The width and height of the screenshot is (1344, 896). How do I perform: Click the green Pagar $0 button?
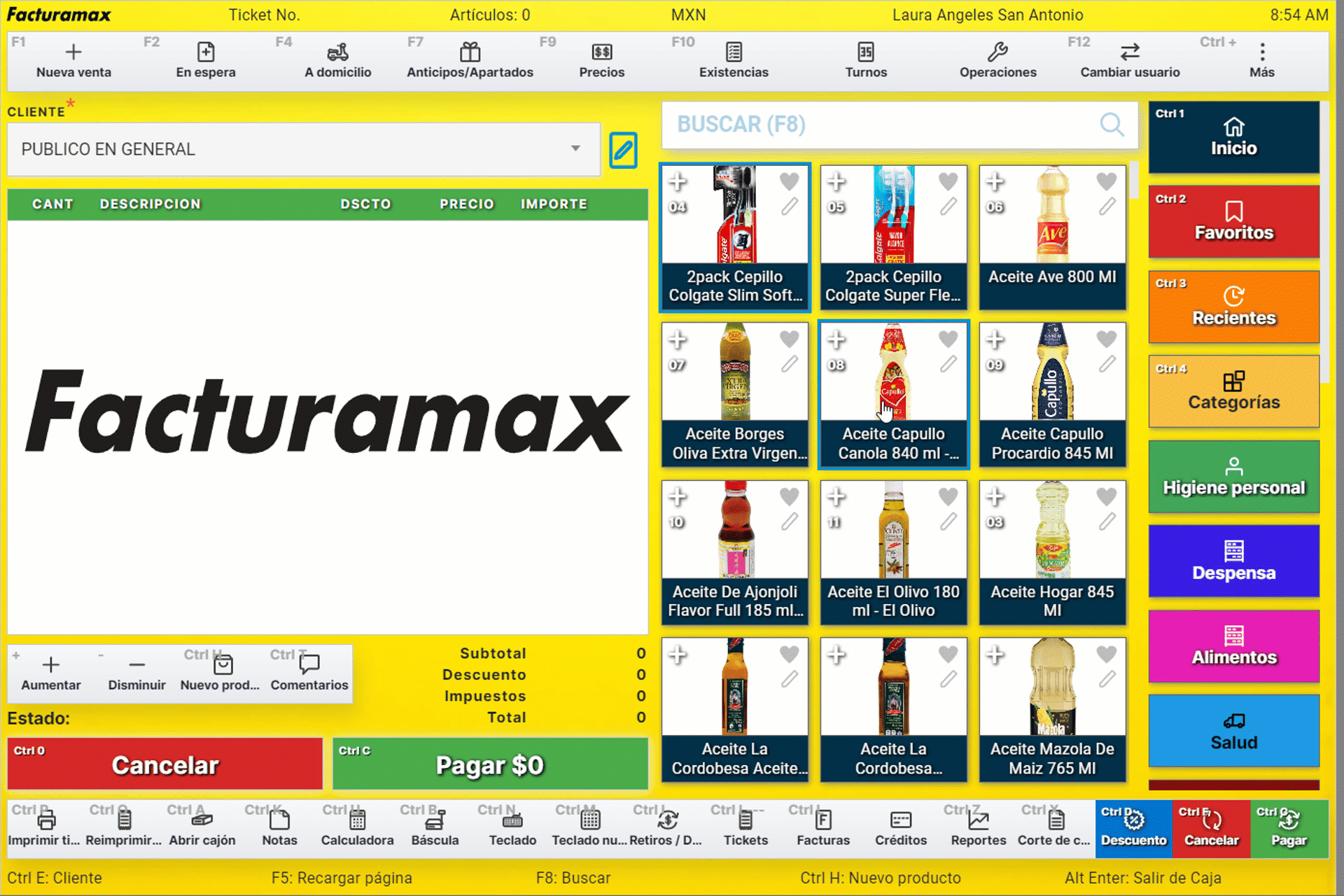tap(490, 764)
